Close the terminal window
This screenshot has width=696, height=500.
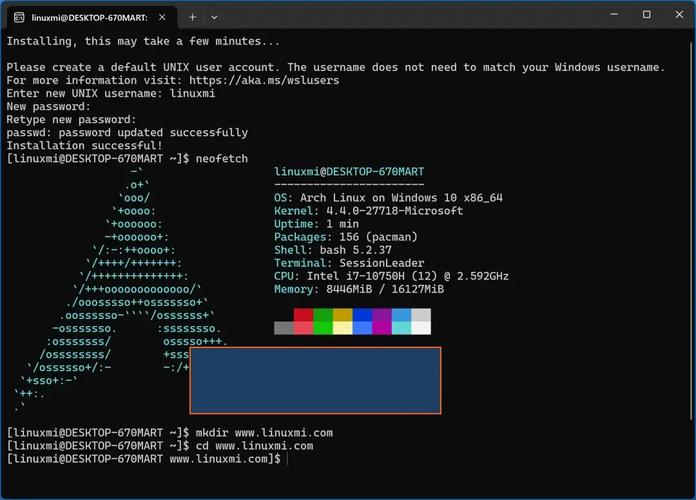tap(679, 14)
